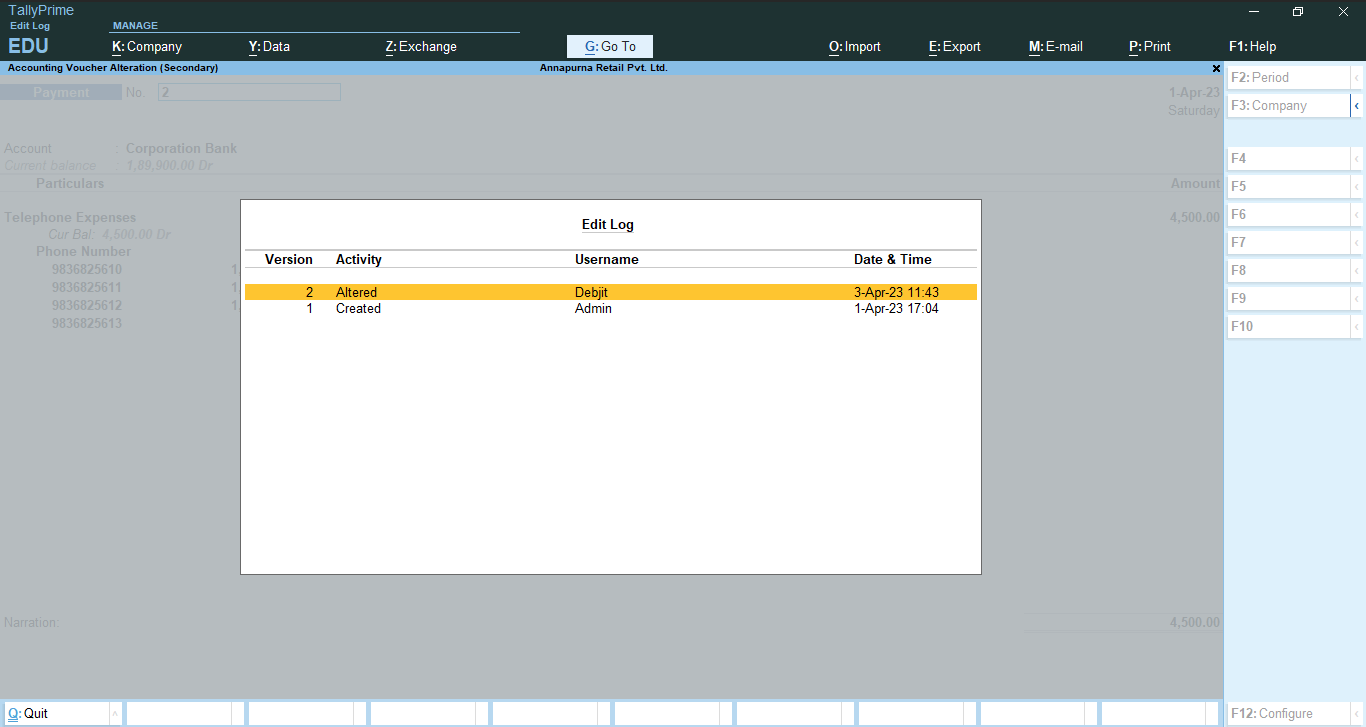Image resolution: width=1366 pixels, height=727 pixels.
Task: Expand the chevron beside F9
Action: (x=1357, y=298)
